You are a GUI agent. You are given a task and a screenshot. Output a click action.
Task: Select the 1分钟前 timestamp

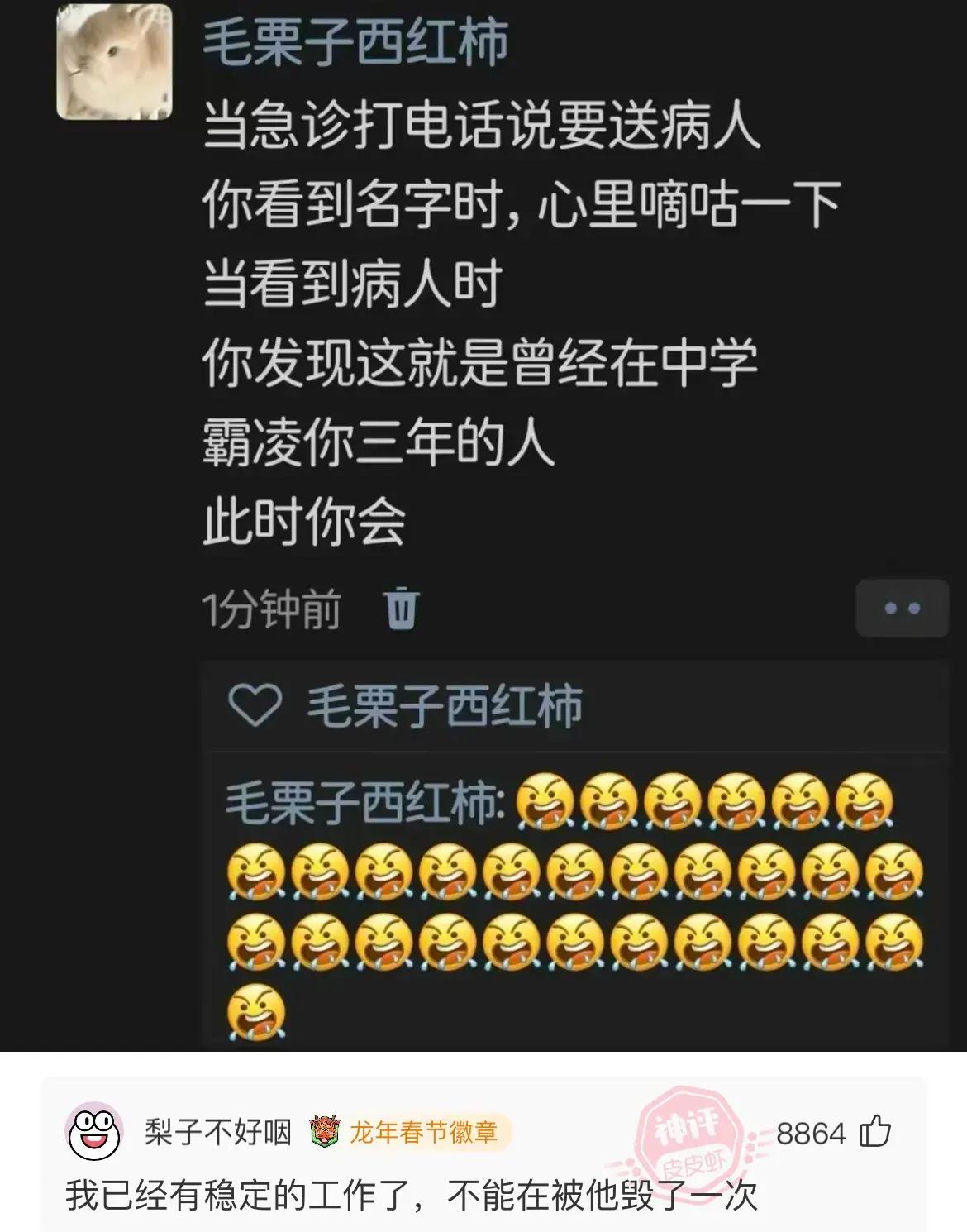click(272, 609)
